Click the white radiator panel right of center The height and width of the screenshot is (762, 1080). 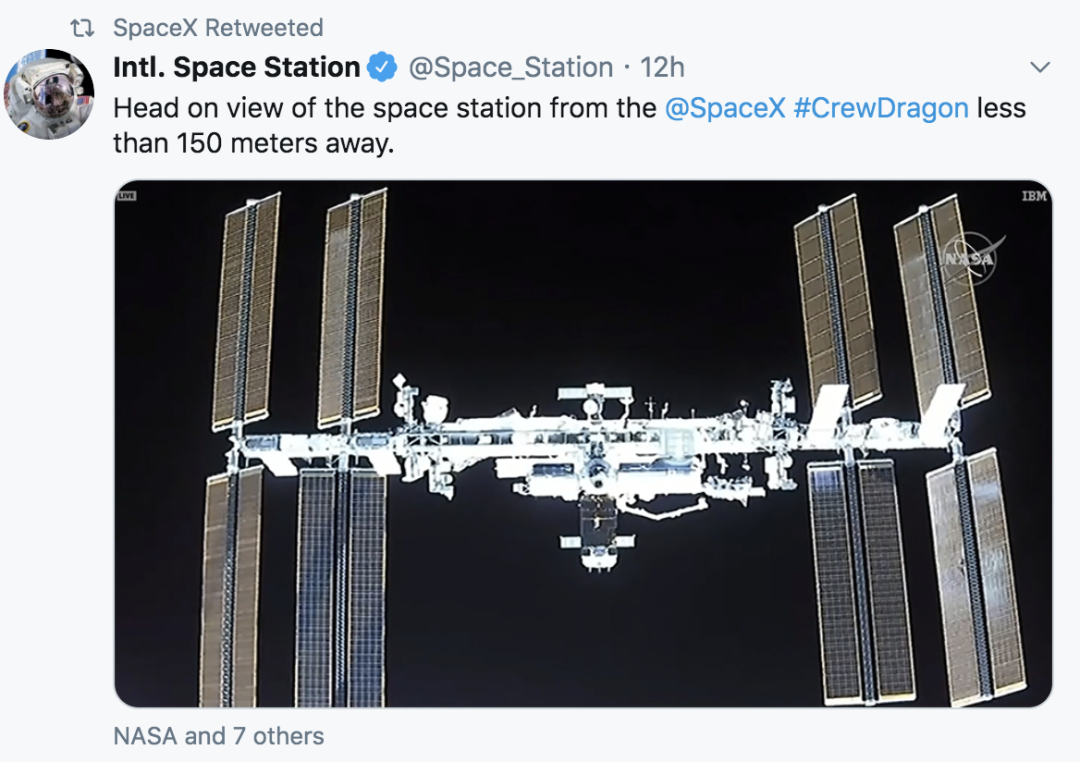click(x=828, y=412)
